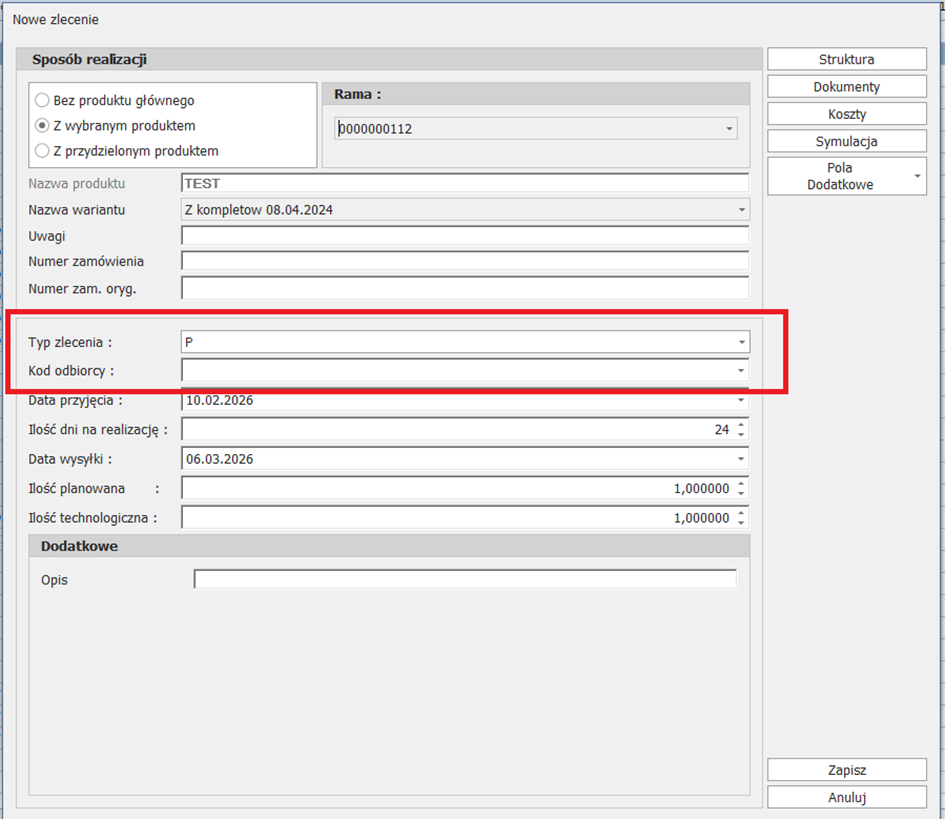Focus the 'Numer zamówienia' input field
Screen dimensions: 945x819
tap(464, 262)
